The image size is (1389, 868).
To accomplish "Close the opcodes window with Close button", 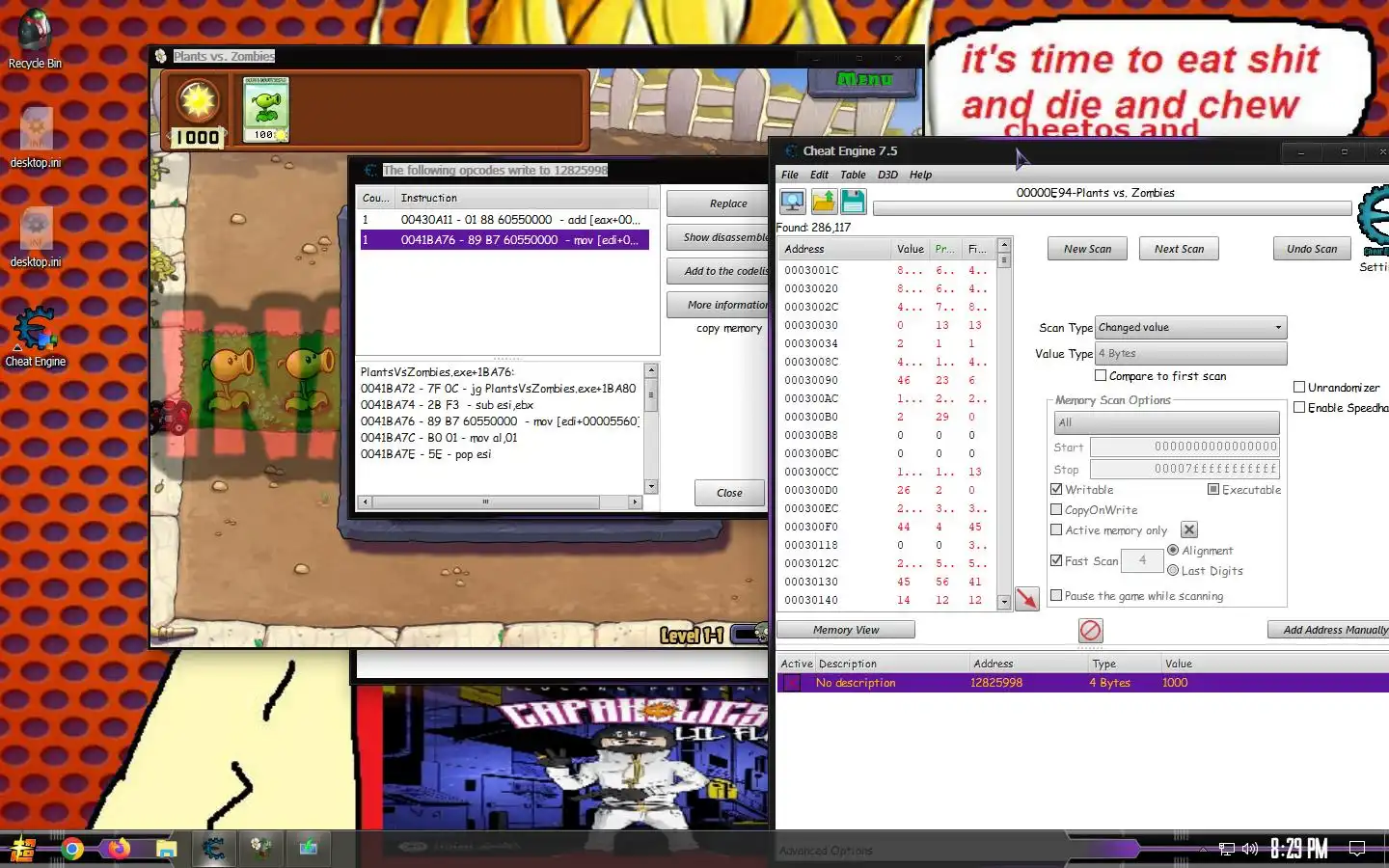I will pos(729,493).
